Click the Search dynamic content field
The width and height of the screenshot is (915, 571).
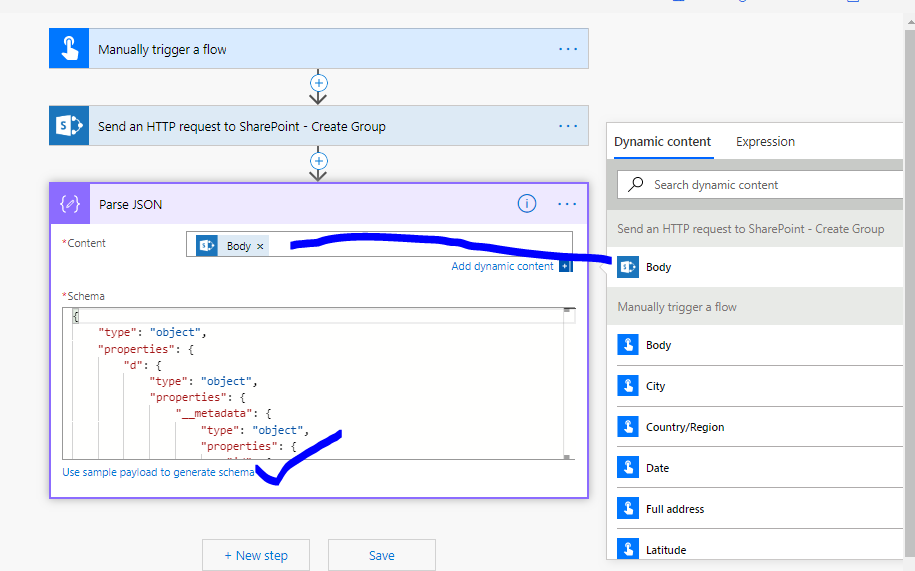click(x=760, y=185)
